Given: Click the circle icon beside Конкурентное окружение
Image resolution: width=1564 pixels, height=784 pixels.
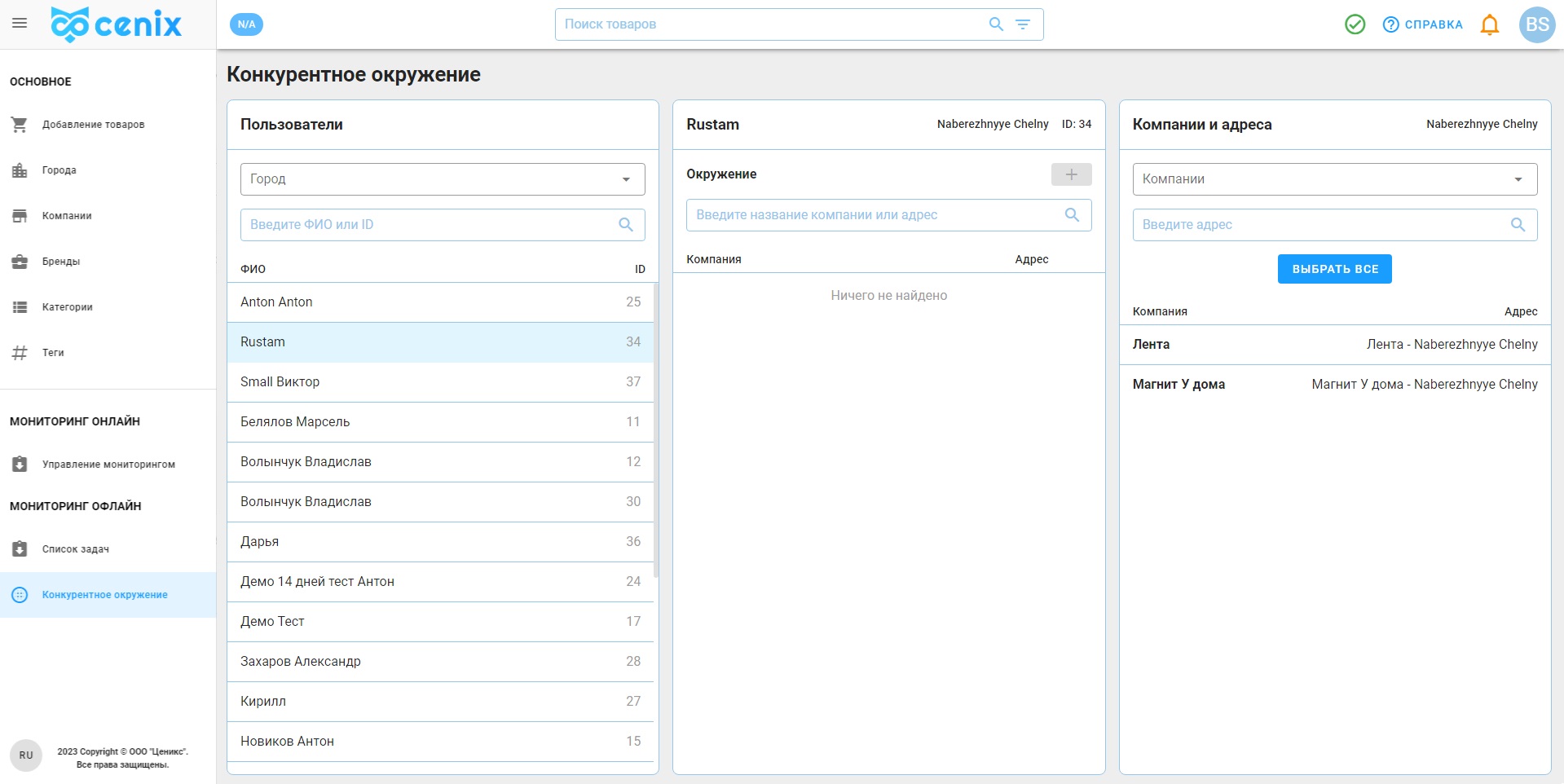Looking at the screenshot, I should 20,595.
